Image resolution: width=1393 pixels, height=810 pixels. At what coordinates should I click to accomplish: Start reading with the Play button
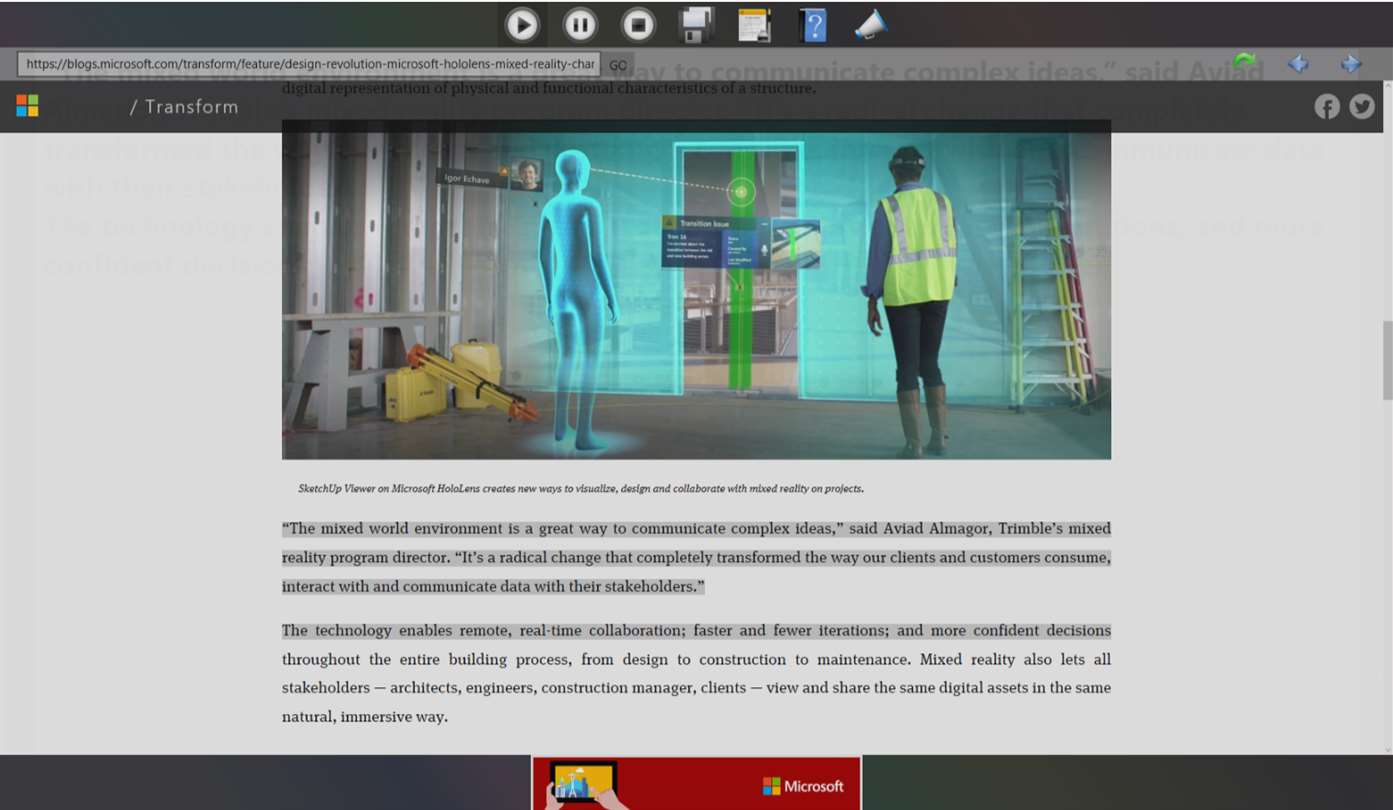pos(522,25)
